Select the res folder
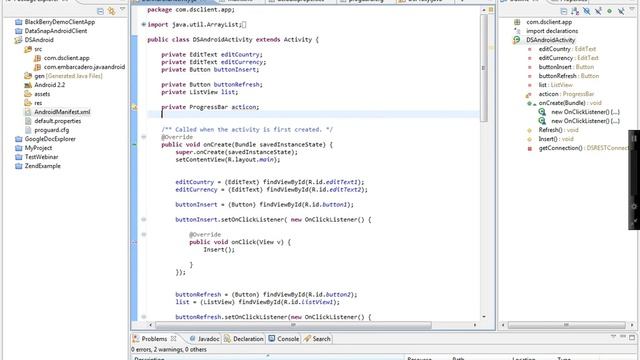640x360 pixels. (38, 103)
